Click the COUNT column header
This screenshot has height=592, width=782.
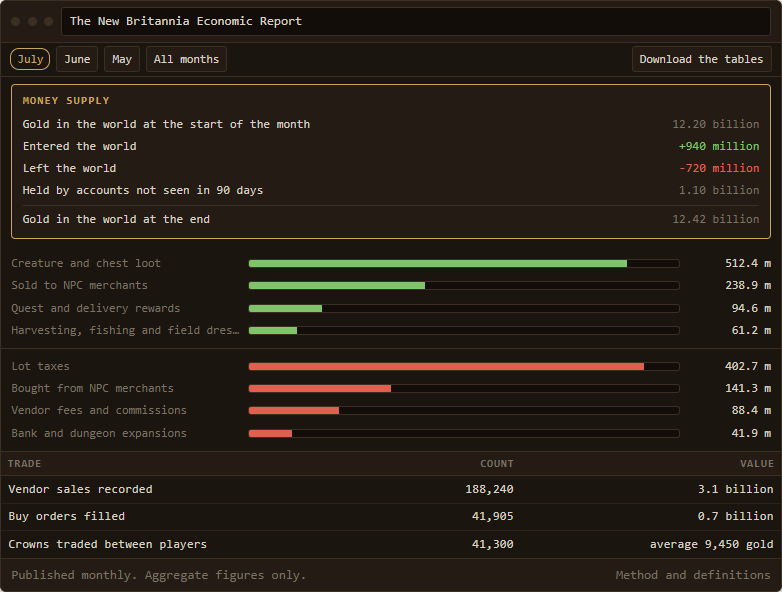[497, 464]
